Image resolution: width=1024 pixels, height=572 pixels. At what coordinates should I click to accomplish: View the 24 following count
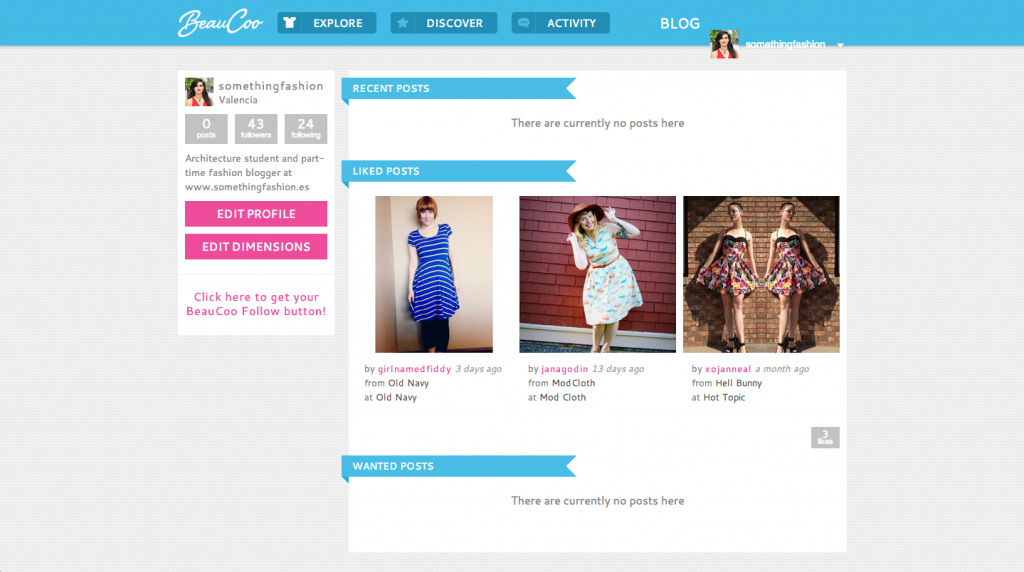[306, 129]
